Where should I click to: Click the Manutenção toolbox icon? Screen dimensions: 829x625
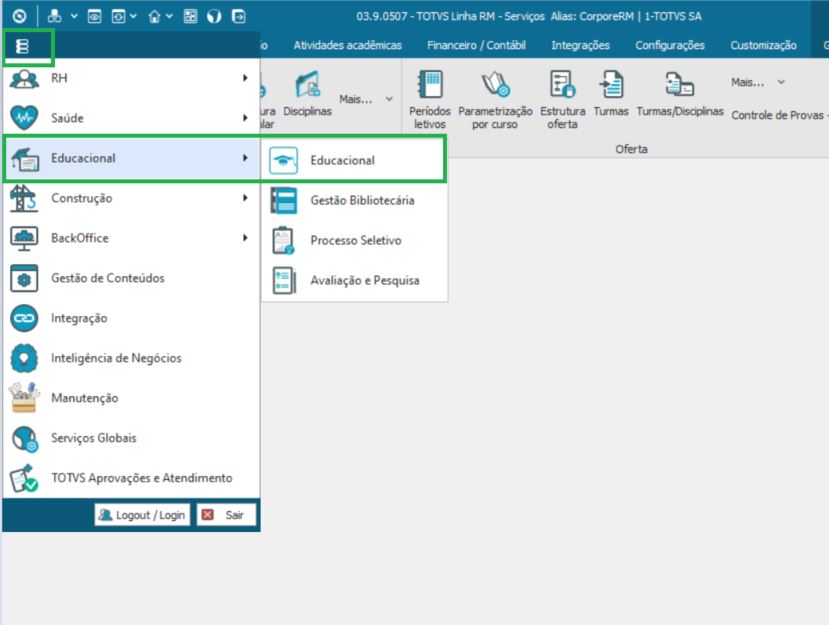pyautogui.click(x=24, y=398)
